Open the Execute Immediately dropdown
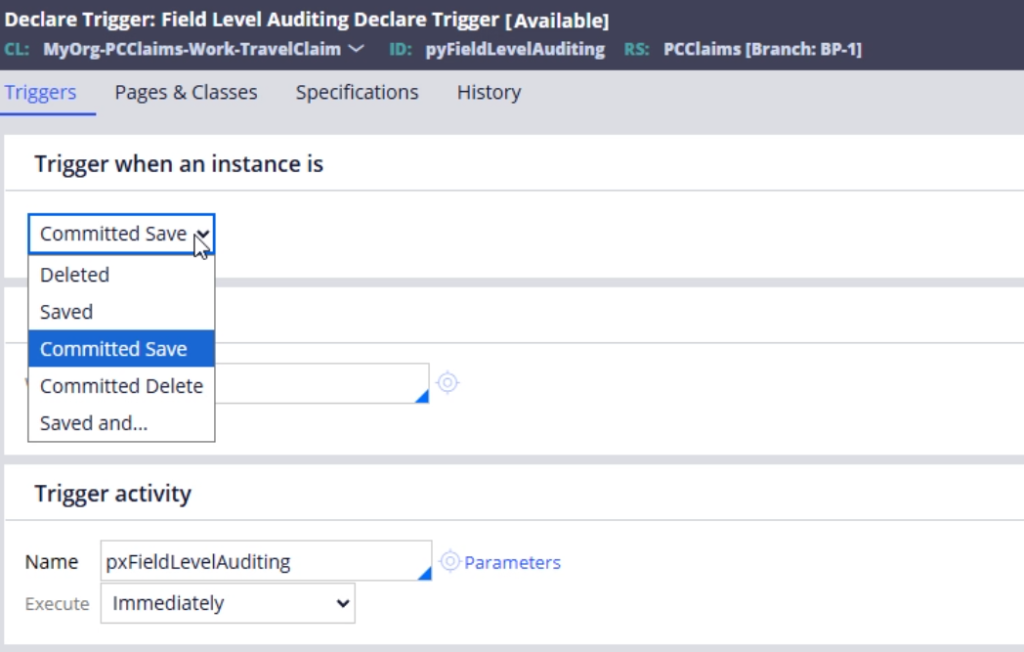The width and height of the screenshot is (1024, 652). [228, 603]
